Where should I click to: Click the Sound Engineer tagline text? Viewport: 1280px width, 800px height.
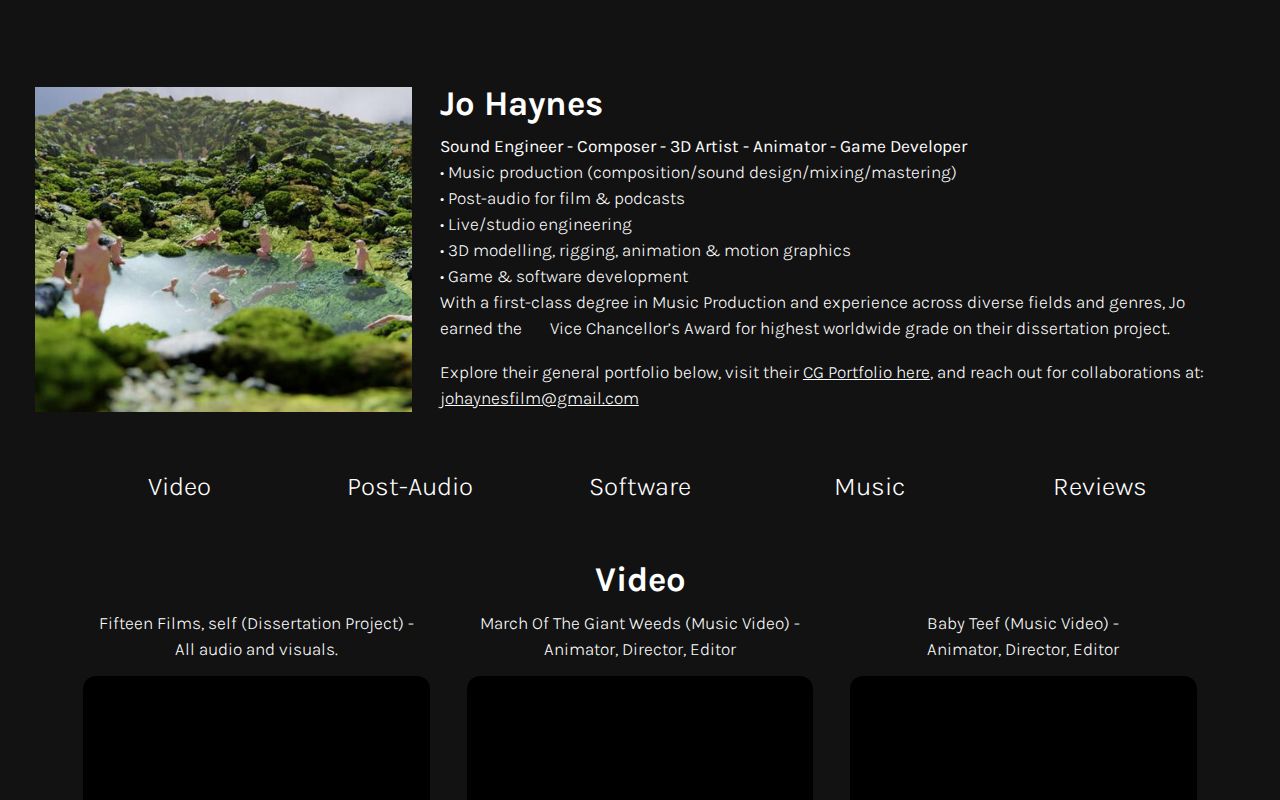[x=703, y=146]
